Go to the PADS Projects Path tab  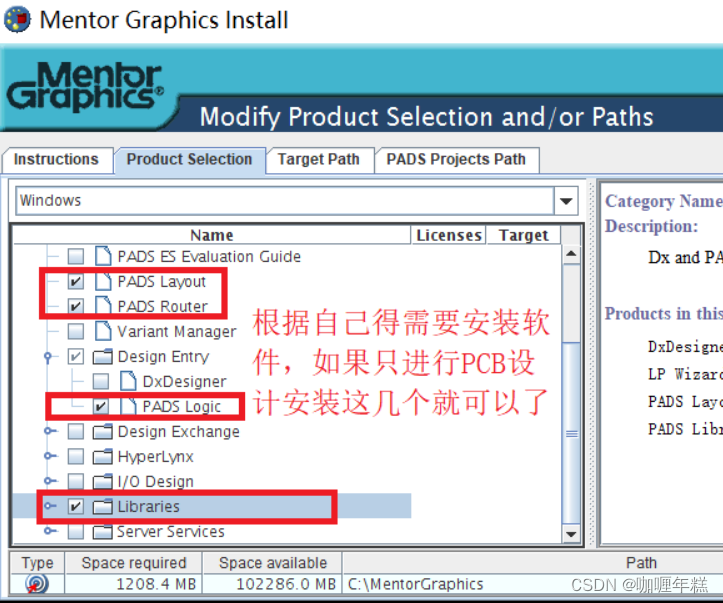[x=456, y=160]
